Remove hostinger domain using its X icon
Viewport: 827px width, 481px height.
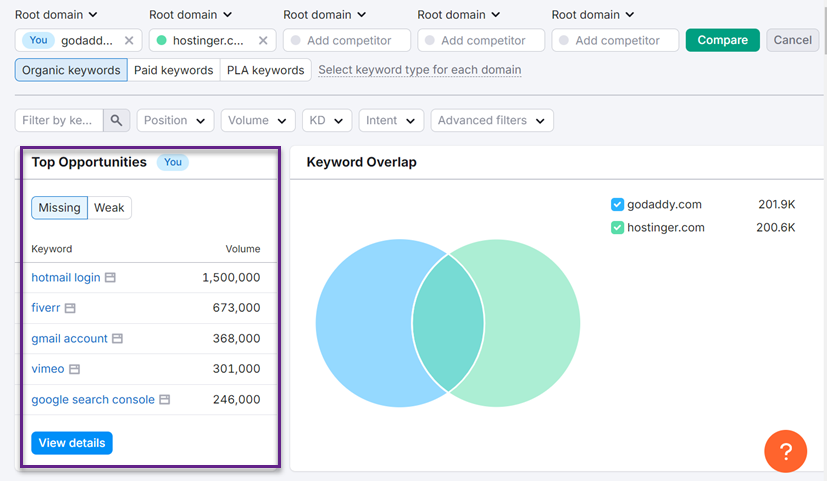point(263,40)
